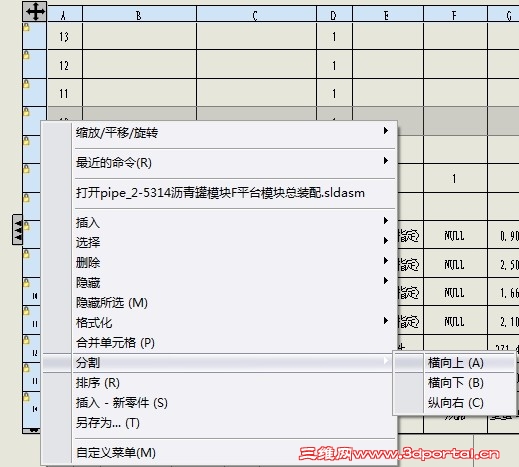Select 横向下 (B) in split submenu
This screenshot has width=519, height=467.
click(x=455, y=383)
